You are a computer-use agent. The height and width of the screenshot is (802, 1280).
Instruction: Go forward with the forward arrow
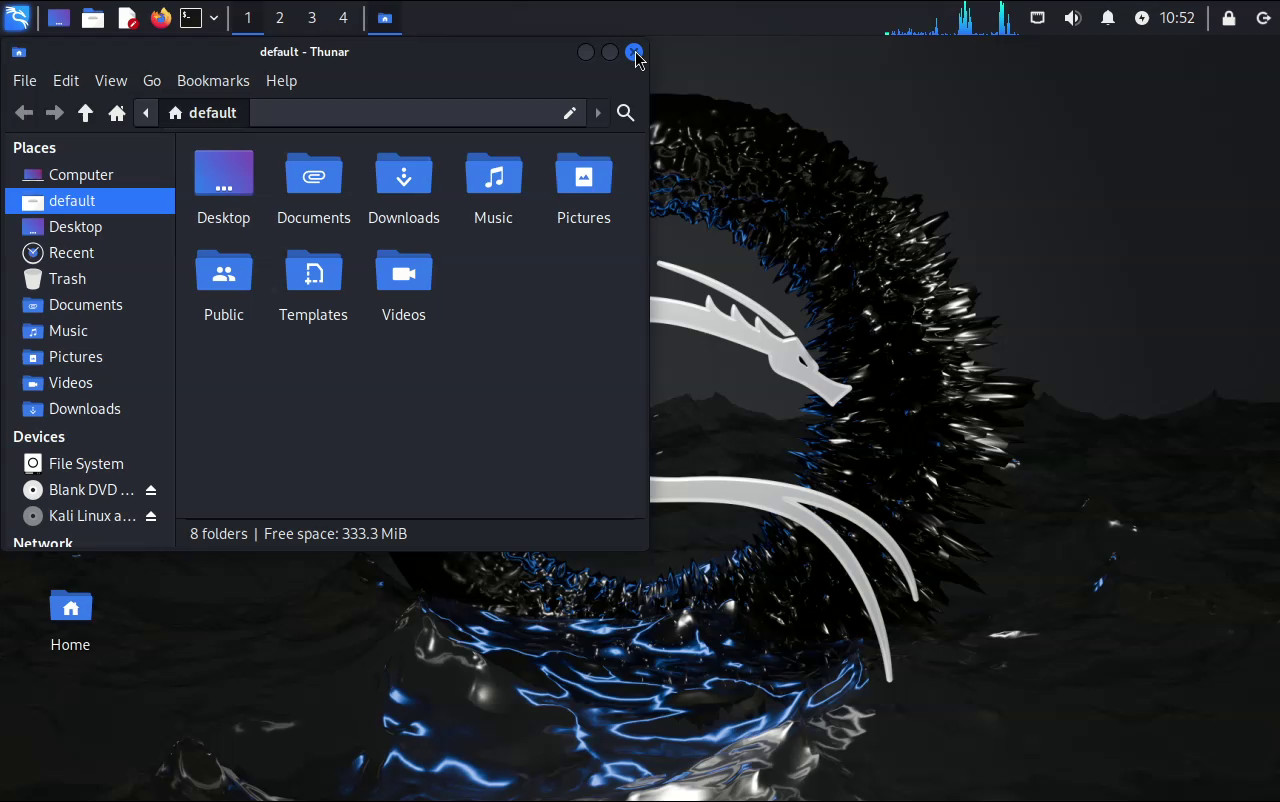coord(55,113)
